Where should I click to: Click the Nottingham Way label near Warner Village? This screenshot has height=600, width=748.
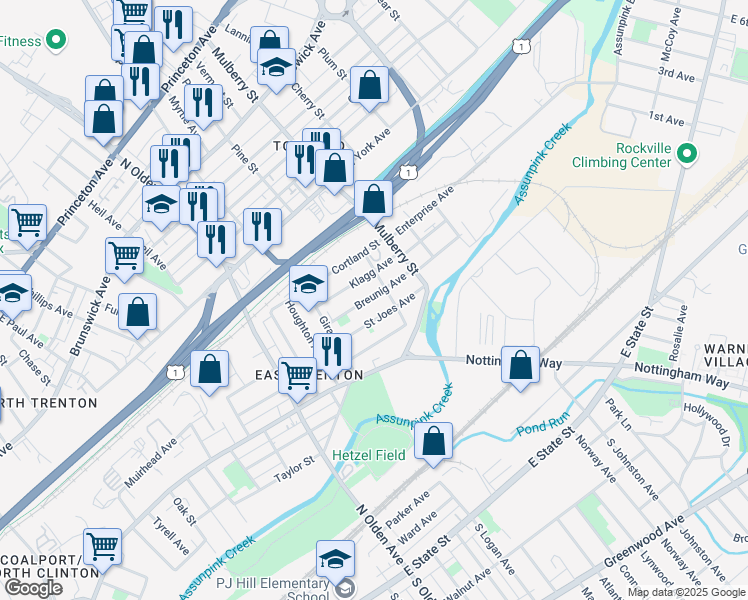tap(682, 375)
